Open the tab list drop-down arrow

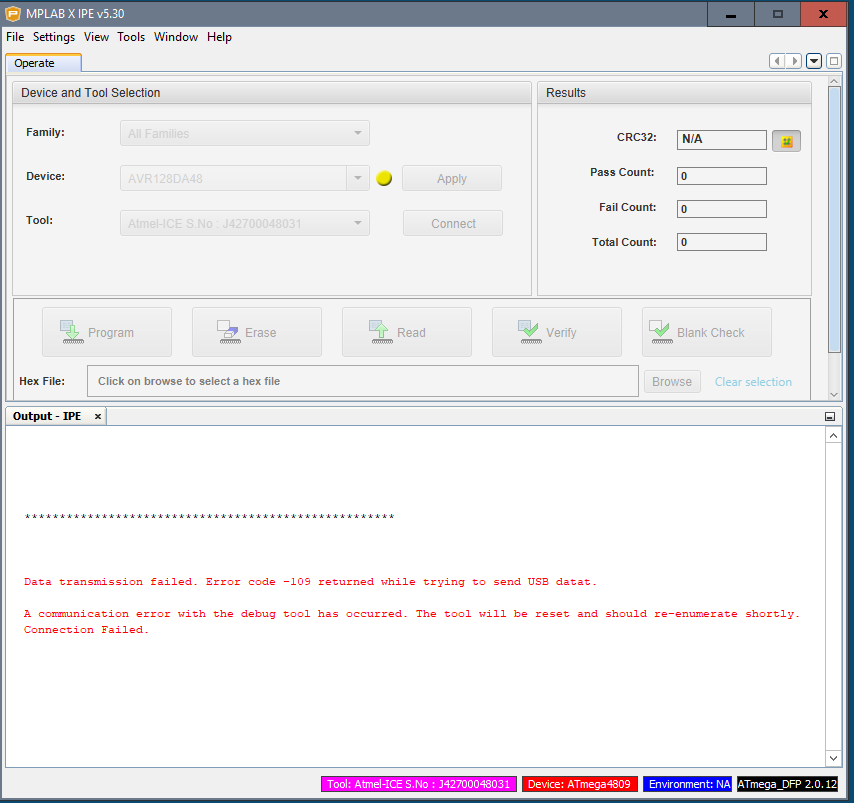point(814,61)
